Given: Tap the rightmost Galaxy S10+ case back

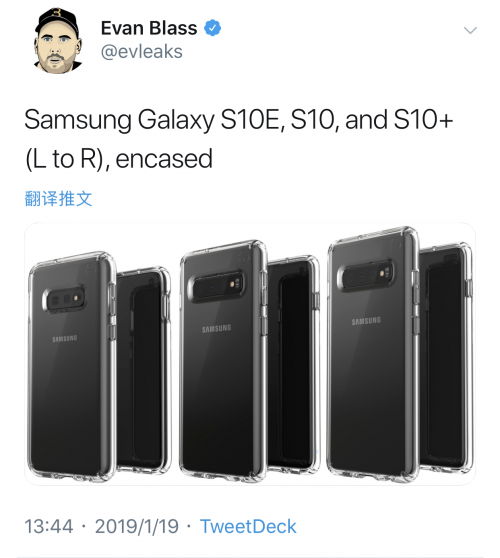Looking at the screenshot, I should [374, 354].
